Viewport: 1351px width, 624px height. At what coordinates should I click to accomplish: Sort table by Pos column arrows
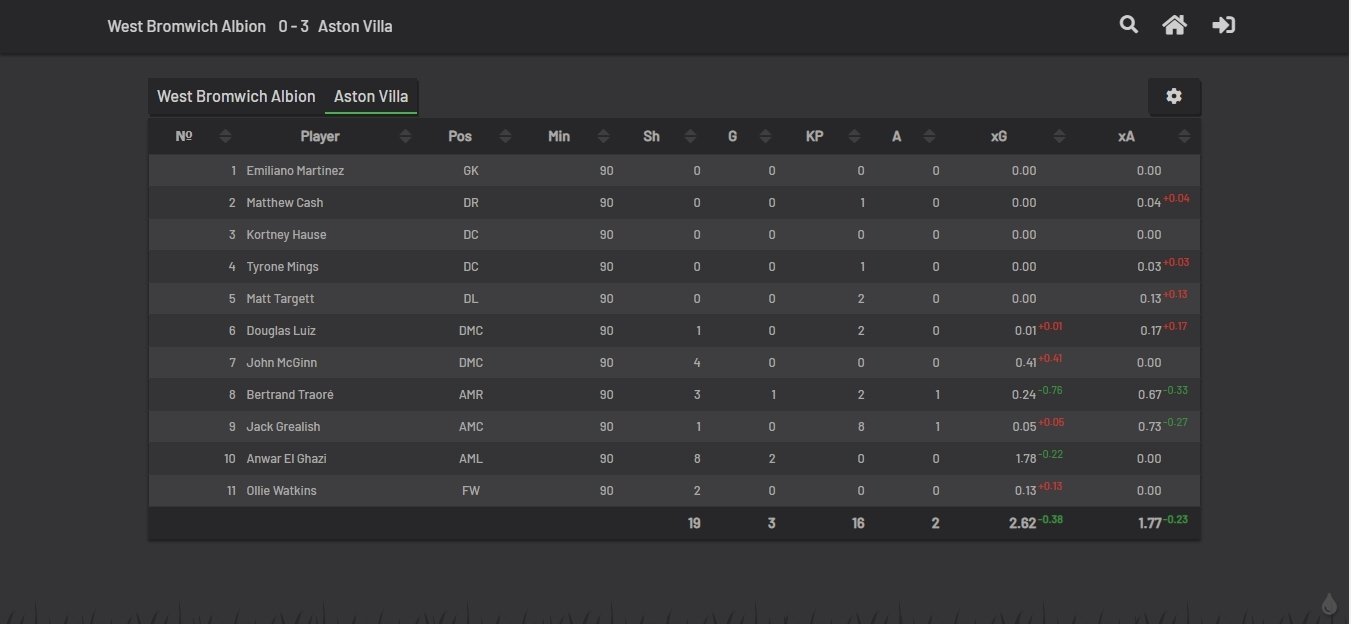click(x=505, y=136)
